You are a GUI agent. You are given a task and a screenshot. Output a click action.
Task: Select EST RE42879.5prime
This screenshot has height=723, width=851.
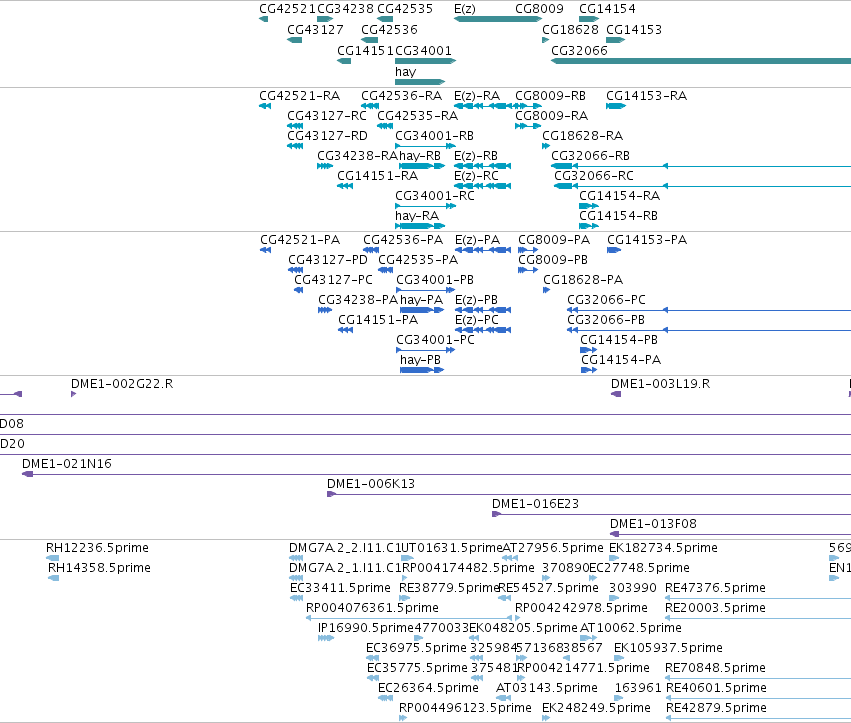(716, 708)
